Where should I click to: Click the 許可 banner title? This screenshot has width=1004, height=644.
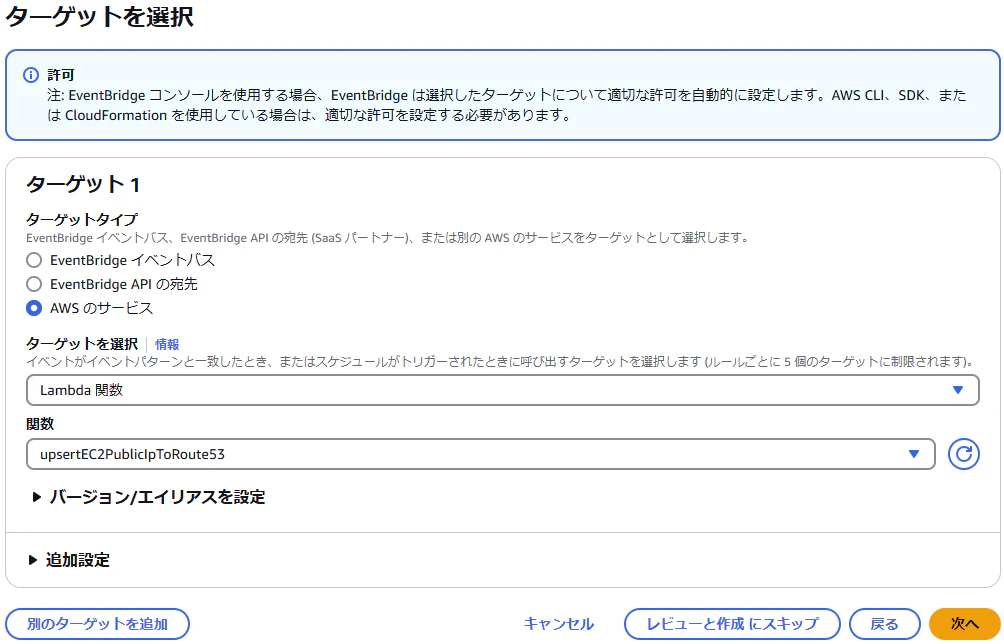click(x=61, y=76)
